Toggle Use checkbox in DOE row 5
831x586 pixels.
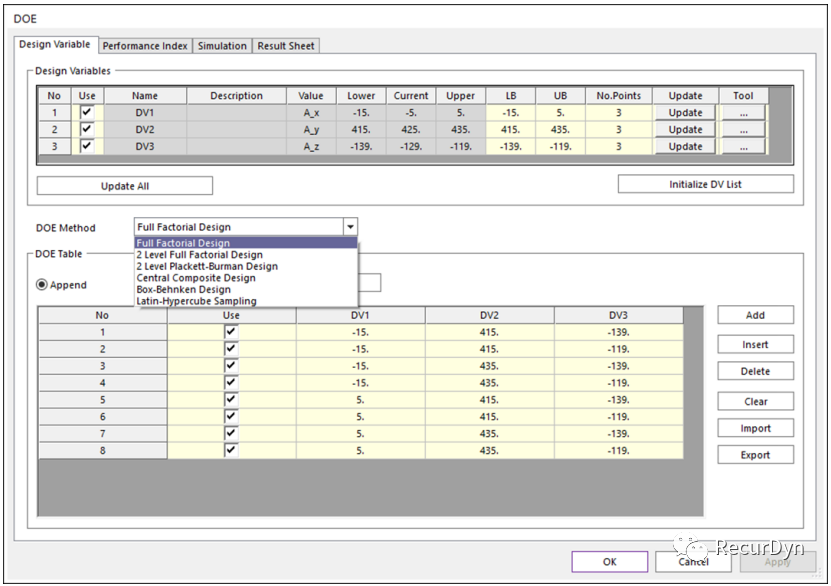point(232,399)
